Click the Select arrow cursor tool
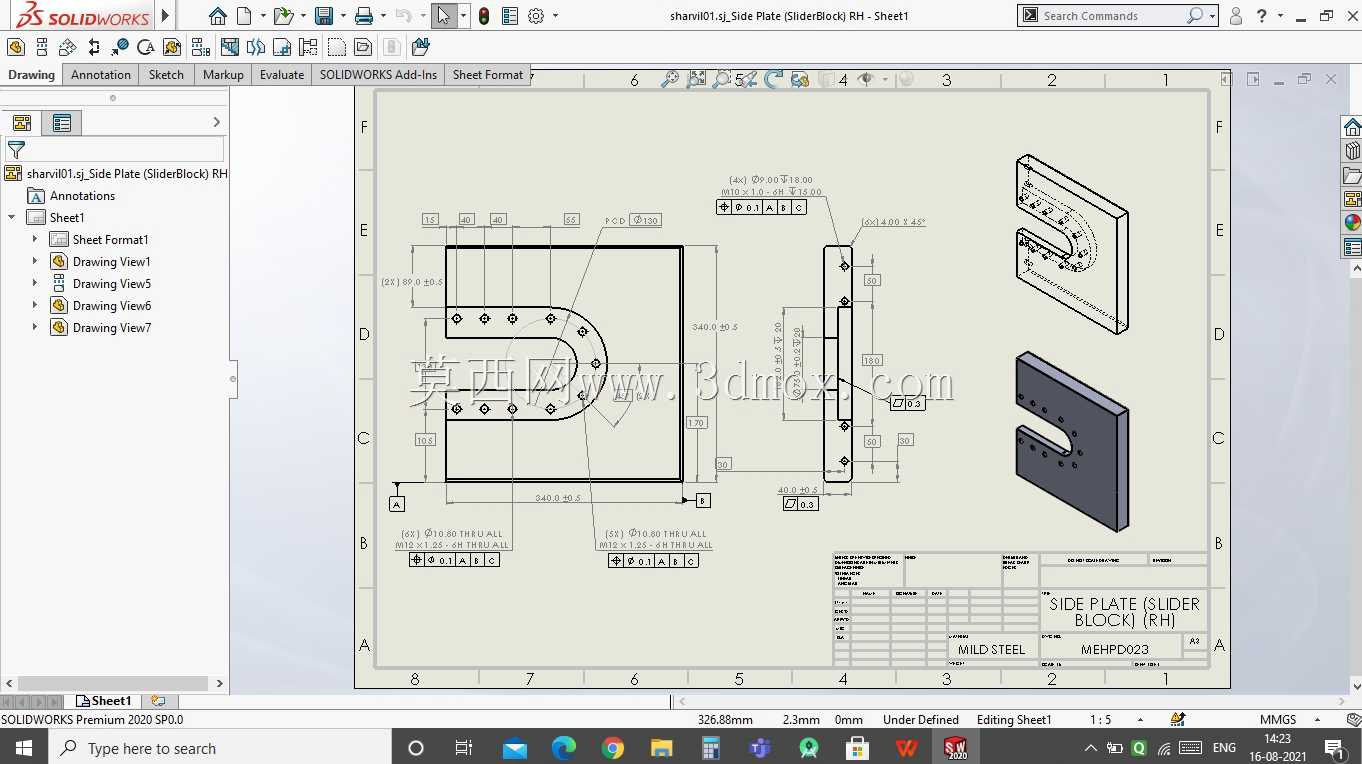 click(444, 16)
